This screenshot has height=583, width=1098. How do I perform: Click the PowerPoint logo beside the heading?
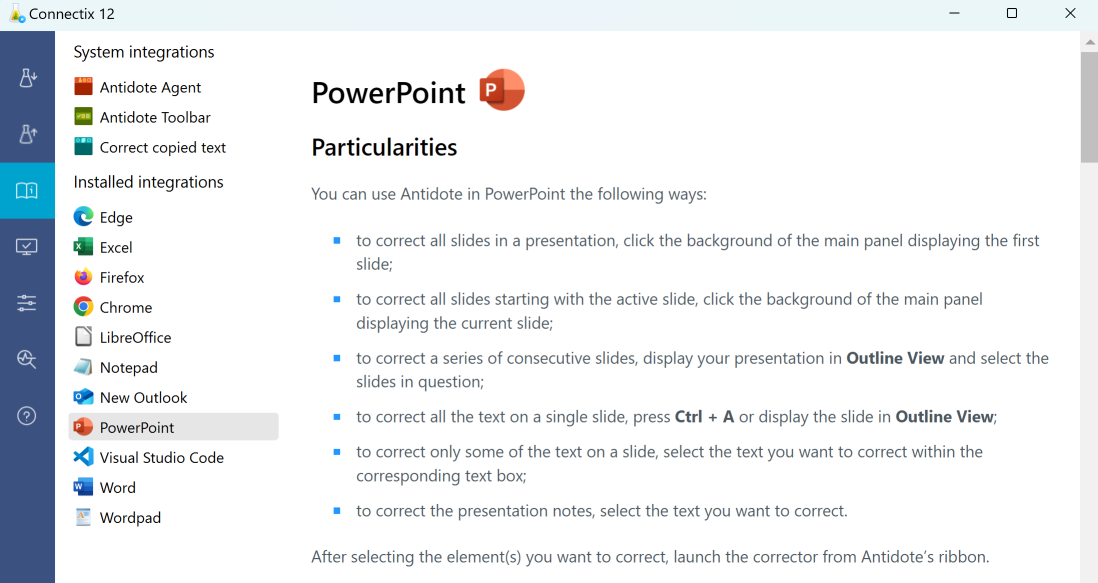pyautogui.click(x=502, y=91)
